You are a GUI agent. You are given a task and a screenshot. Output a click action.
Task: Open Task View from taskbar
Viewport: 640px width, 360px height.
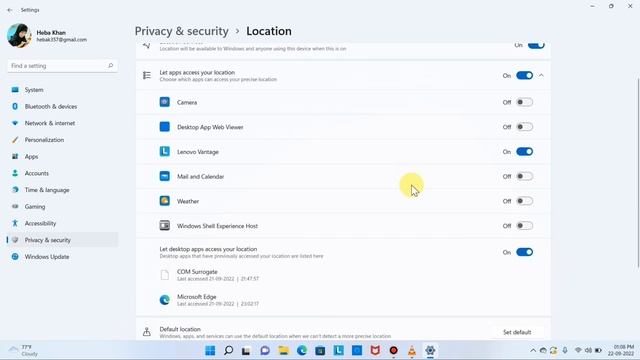point(246,351)
